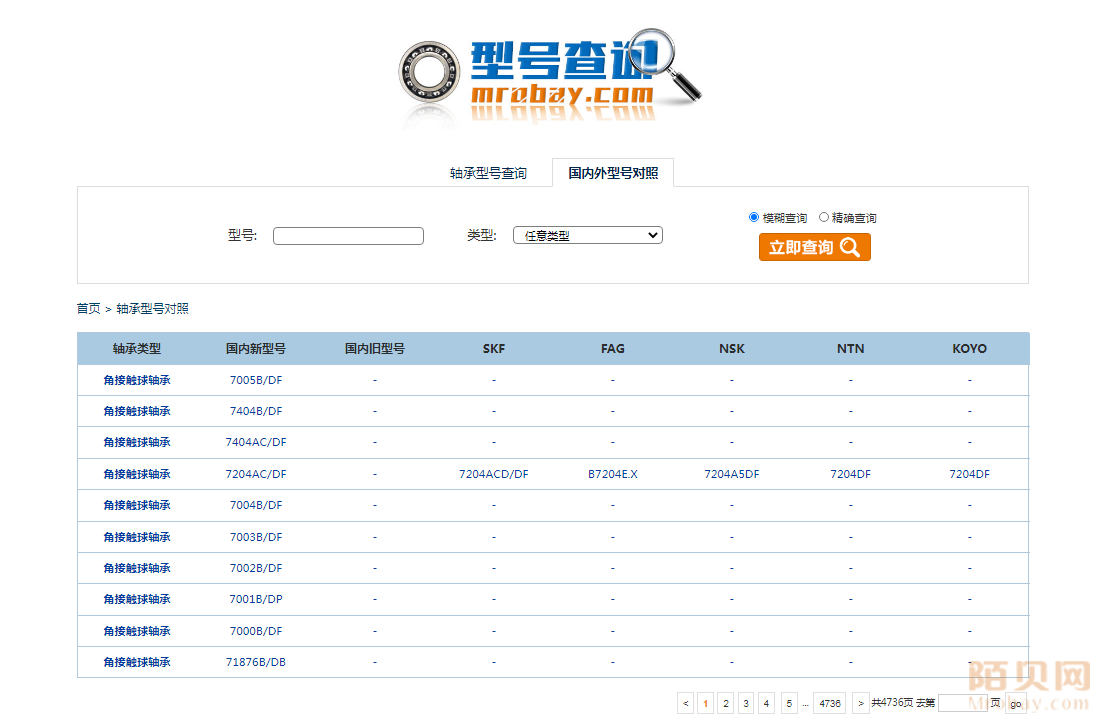Click the 7204AC/DF model number

256,474
